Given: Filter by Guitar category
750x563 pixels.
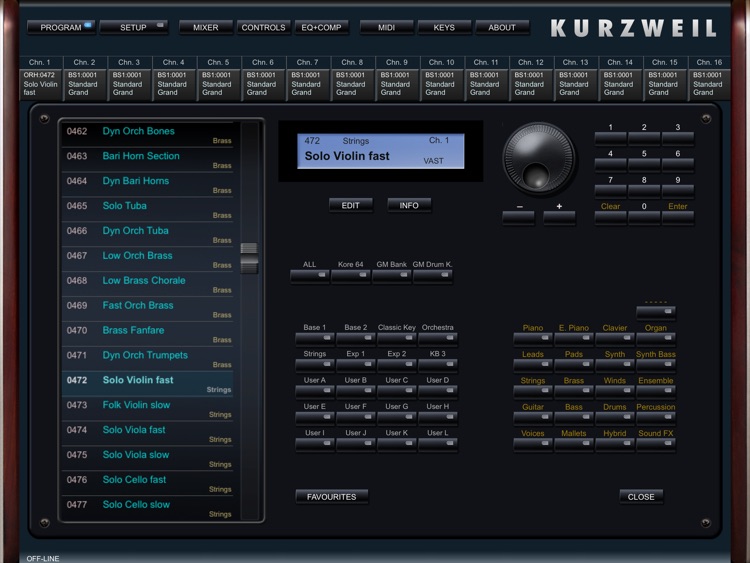Looking at the screenshot, I should (x=533, y=418).
